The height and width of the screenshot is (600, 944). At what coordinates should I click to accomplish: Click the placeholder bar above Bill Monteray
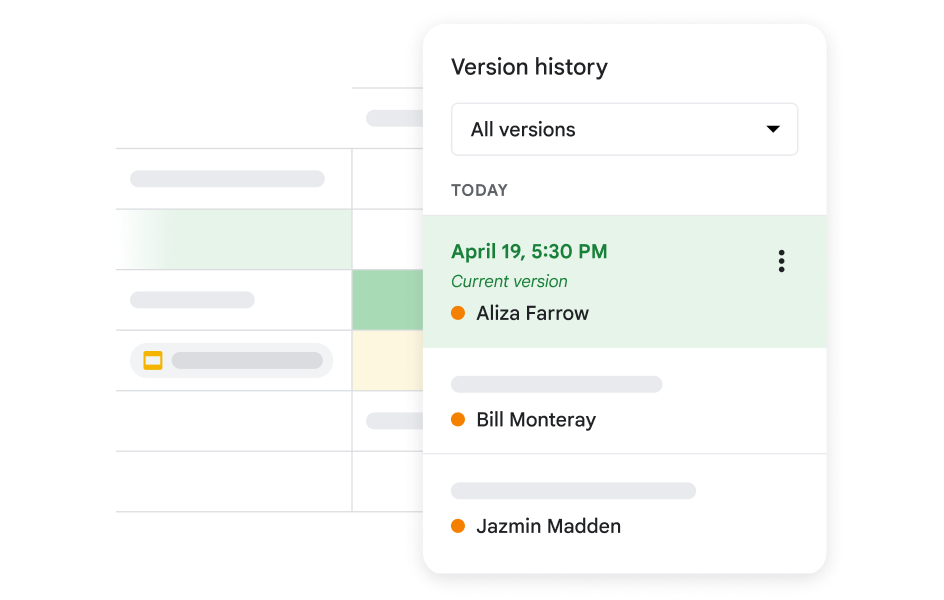556,384
